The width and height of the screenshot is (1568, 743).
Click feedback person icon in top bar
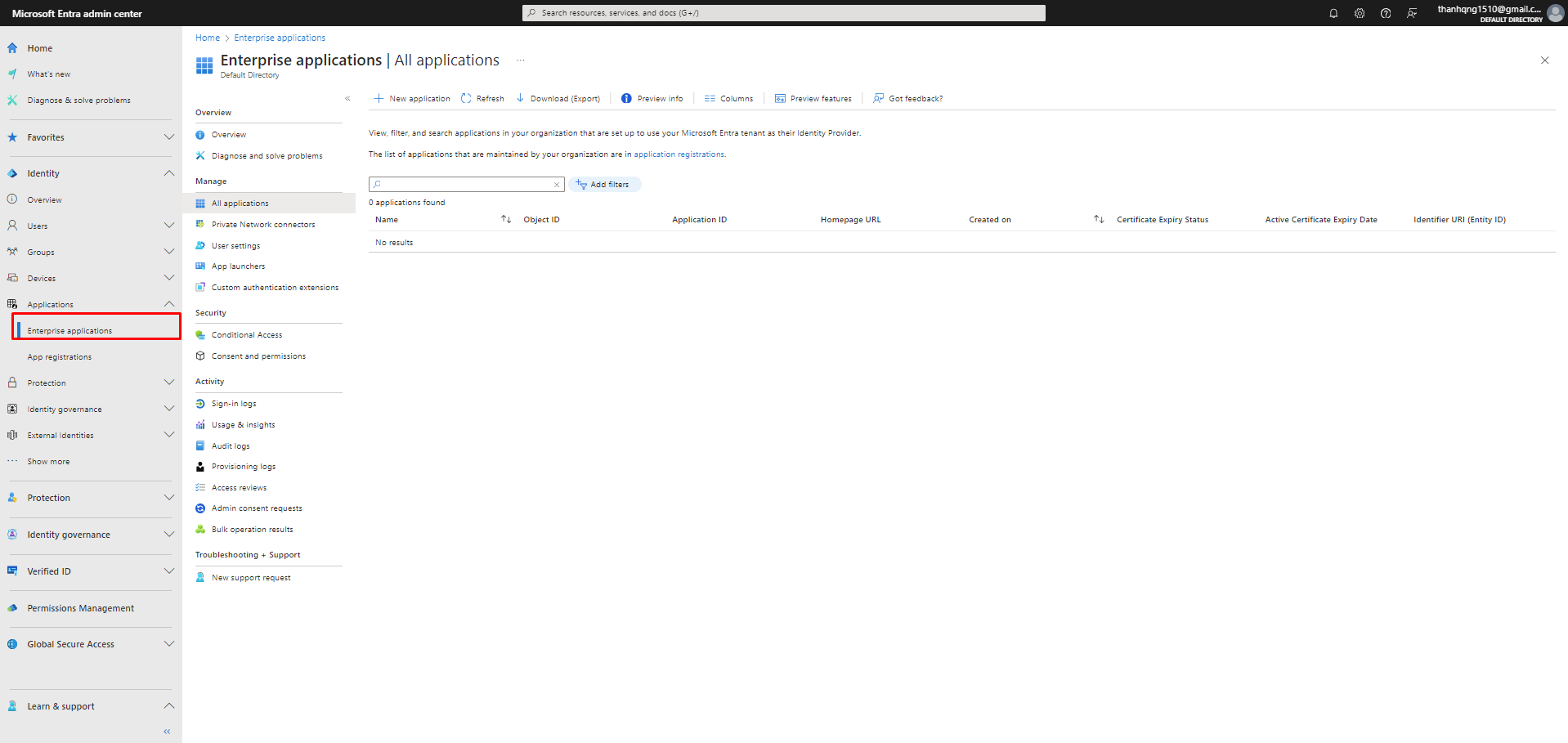1412,13
